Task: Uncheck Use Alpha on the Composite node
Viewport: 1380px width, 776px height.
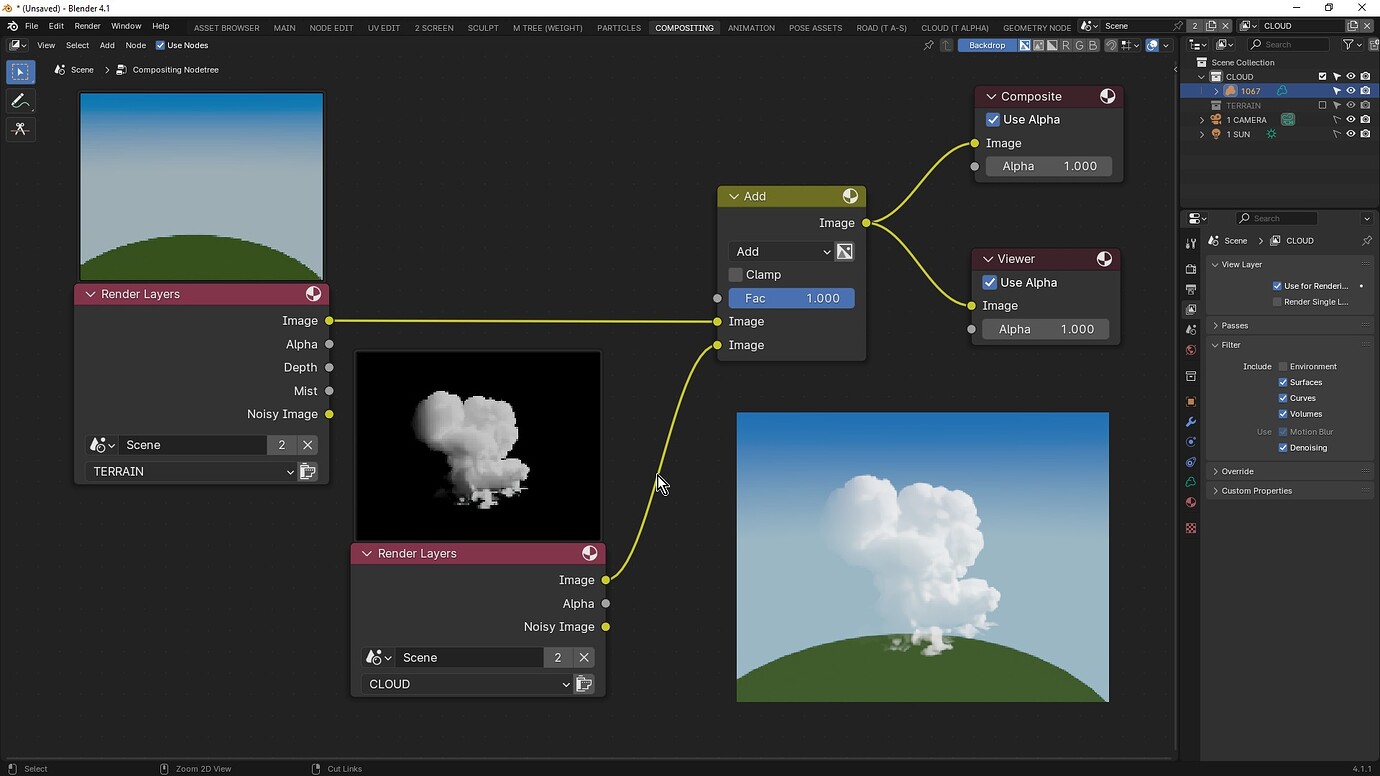Action: point(993,120)
